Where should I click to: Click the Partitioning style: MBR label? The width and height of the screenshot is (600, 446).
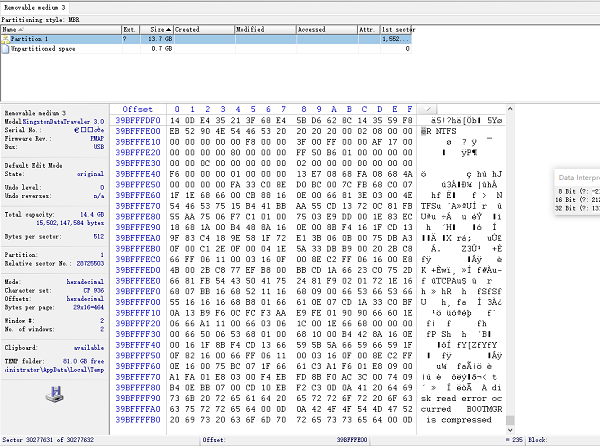pyautogui.click(x=41, y=20)
